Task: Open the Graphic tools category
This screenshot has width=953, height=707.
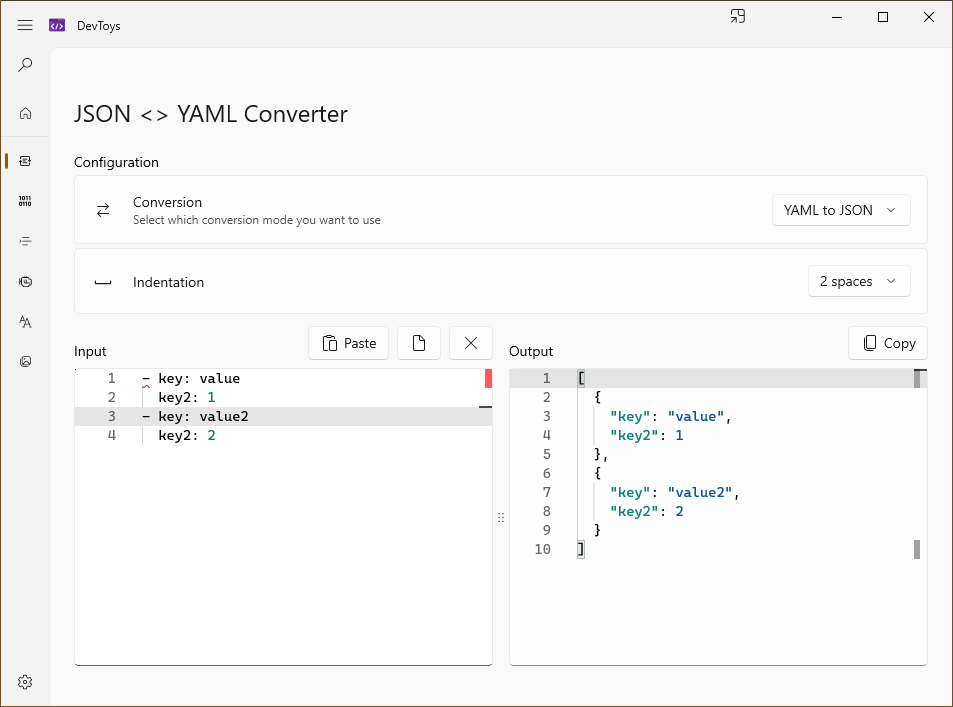Action: click(25, 361)
